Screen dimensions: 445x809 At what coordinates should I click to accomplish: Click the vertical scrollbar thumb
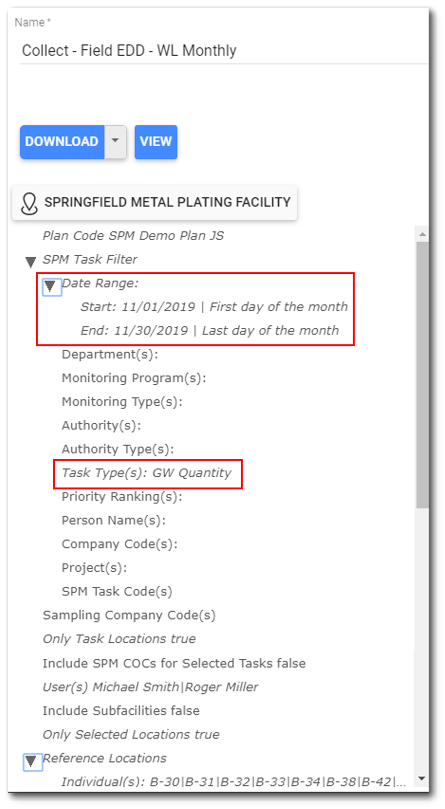click(x=422, y=374)
